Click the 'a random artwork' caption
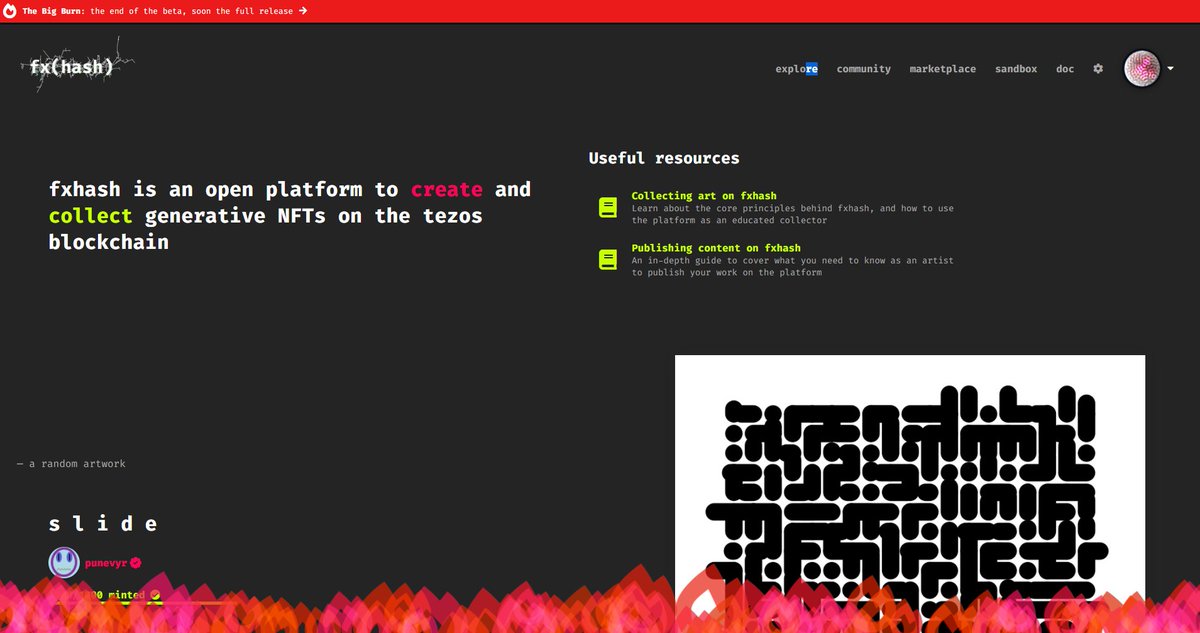Image resolution: width=1200 pixels, height=633 pixels. (71, 464)
